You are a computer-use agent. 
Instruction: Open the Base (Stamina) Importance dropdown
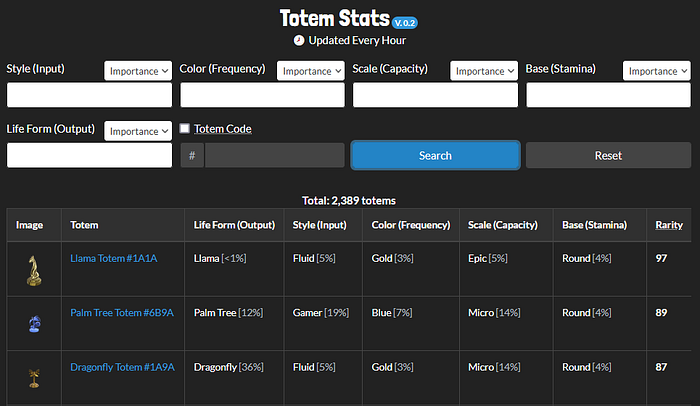tap(657, 71)
